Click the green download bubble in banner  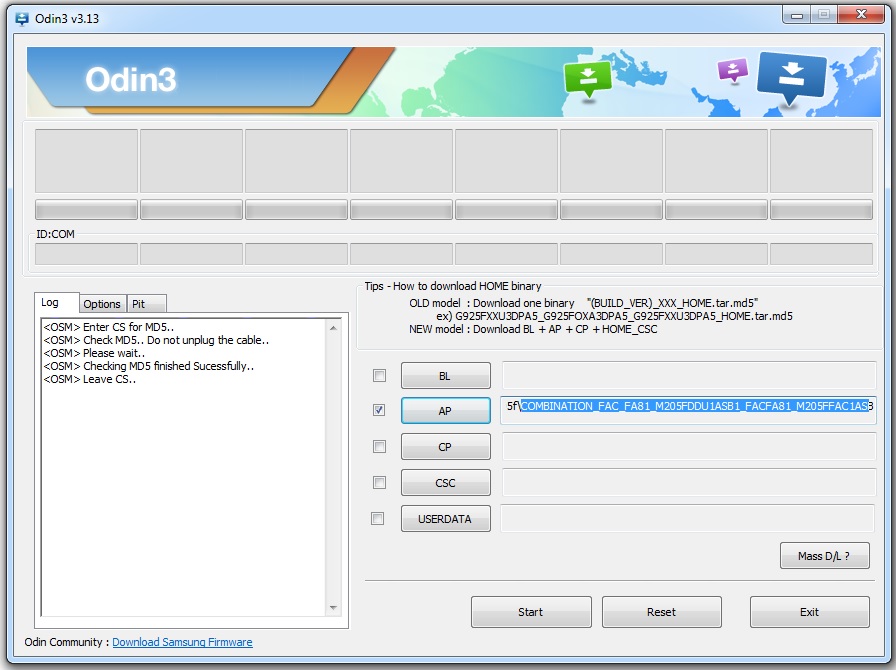587,78
